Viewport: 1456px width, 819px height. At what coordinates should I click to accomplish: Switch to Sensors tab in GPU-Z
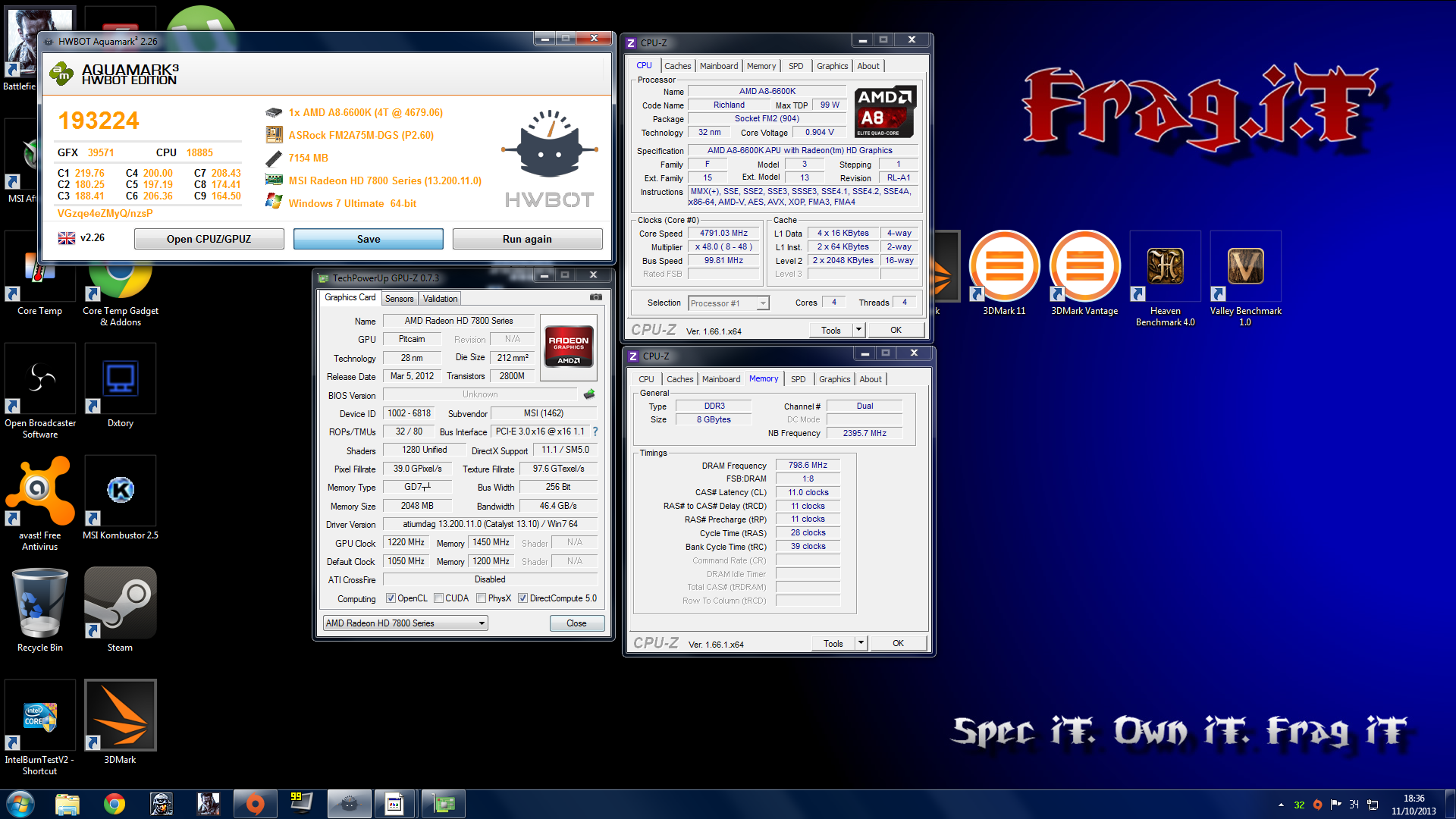[399, 299]
